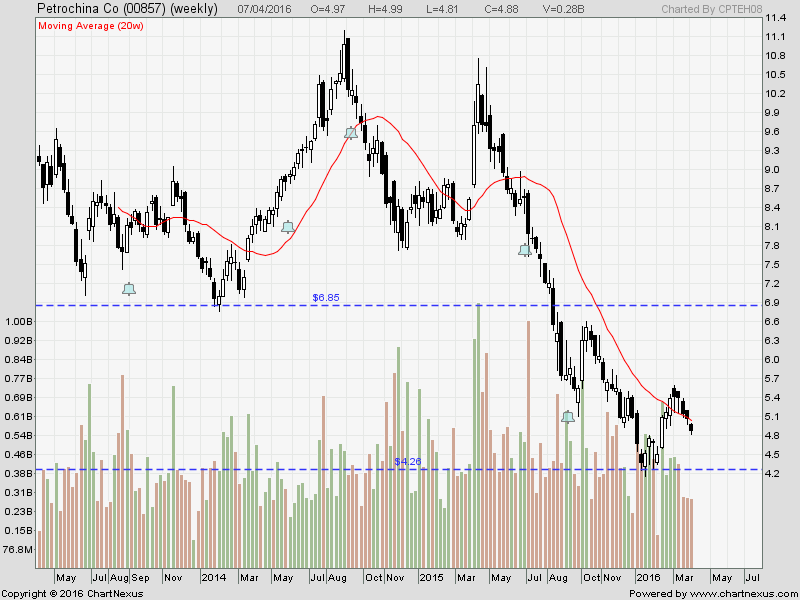Click the bell icon near May 2014 at 8.1
This screenshot has height=600, width=800.
pos(288,227)
